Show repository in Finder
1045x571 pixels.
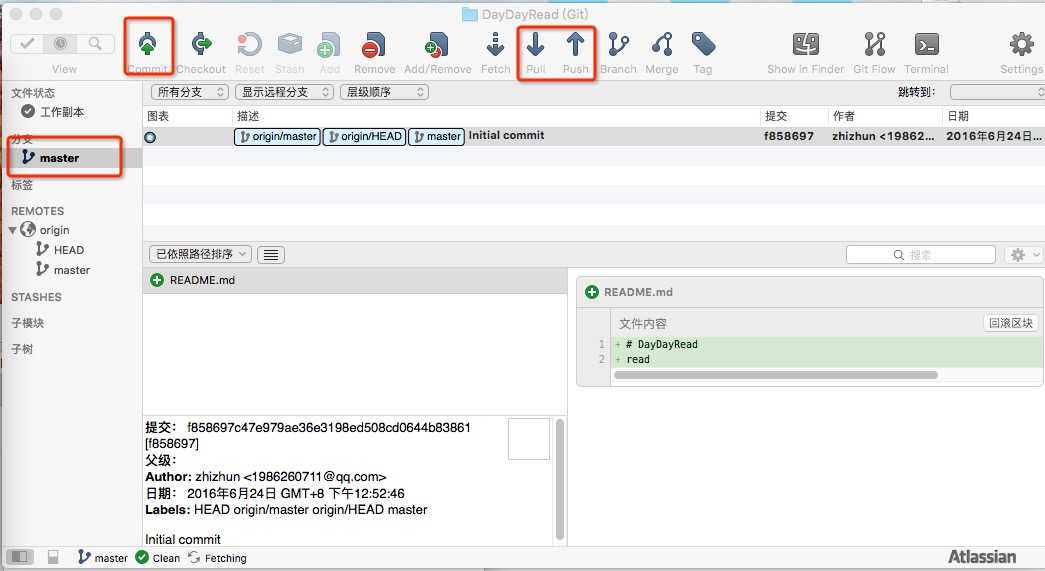[806, 45]
